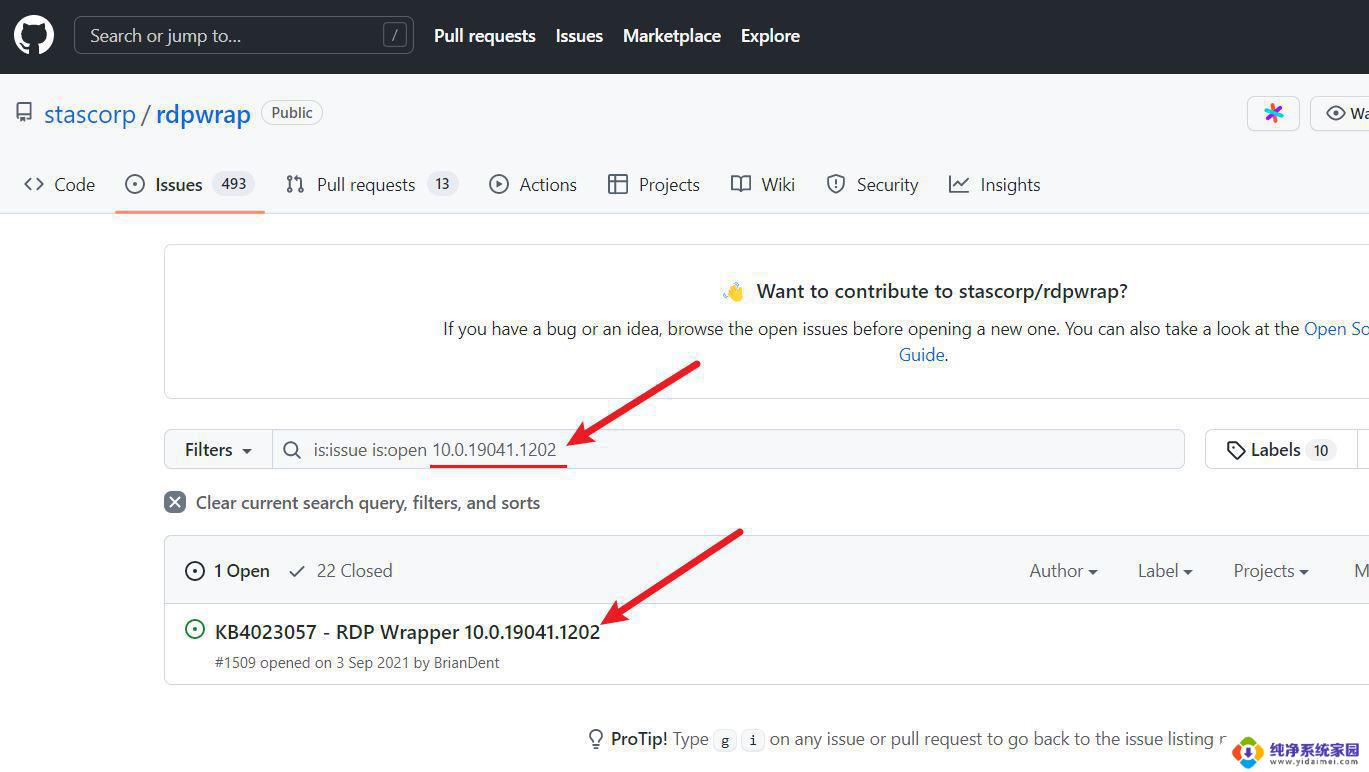Click the slash shortcut key hint
The height and width of the screenshot is (772, 1369).
[395, 36]
